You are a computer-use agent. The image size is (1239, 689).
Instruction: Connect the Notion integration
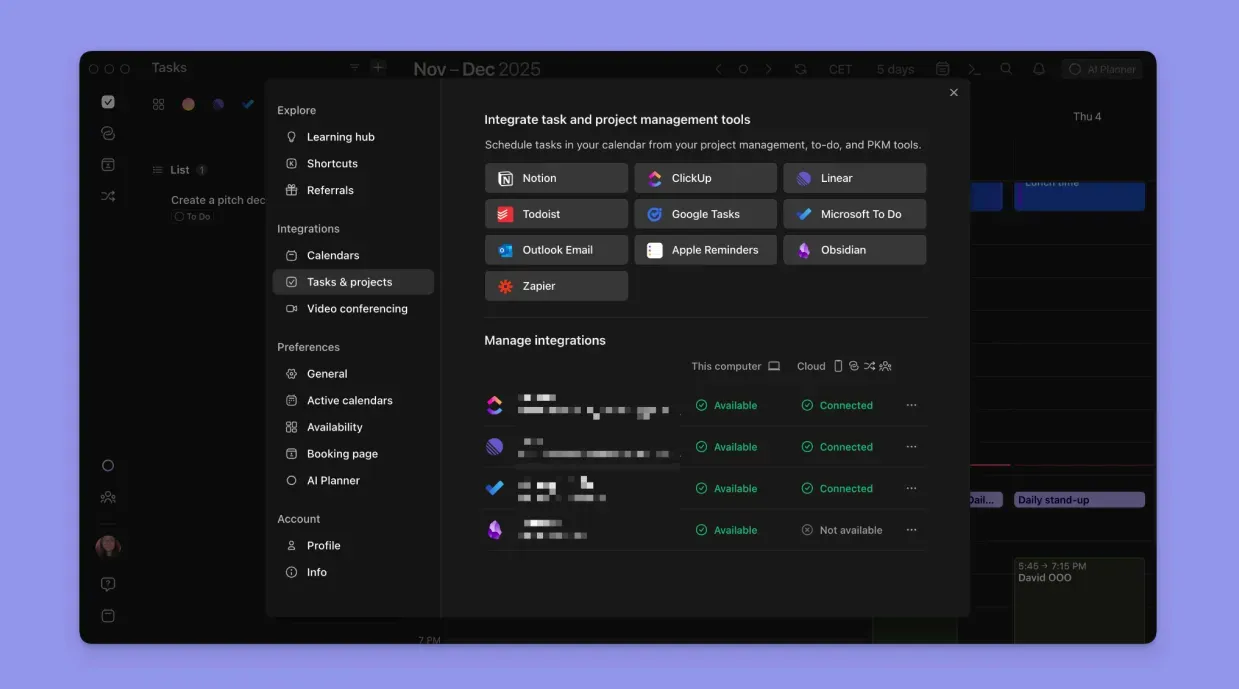pyautogui.click(x=556, y=178)
